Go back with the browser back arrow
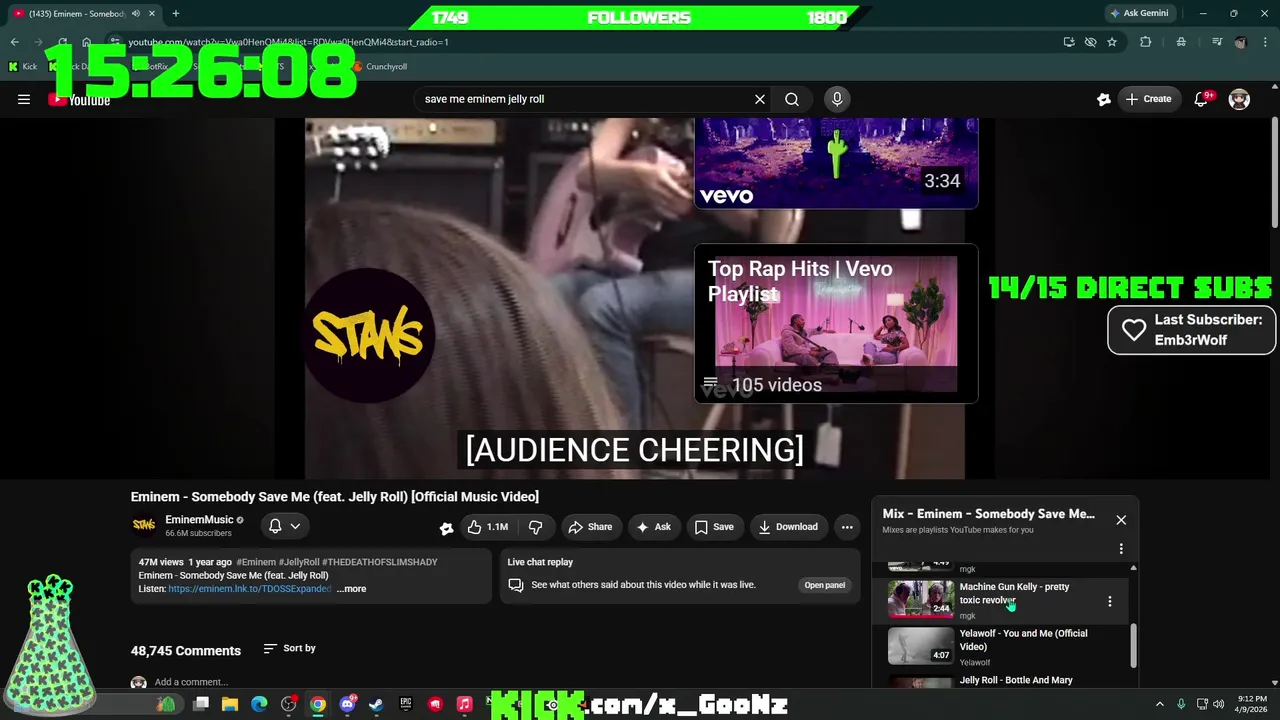 point(14,42)
